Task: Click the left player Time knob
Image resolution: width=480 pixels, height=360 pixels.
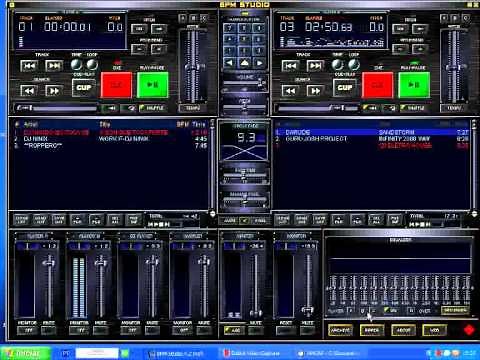Action: click(x=77, y=64)
